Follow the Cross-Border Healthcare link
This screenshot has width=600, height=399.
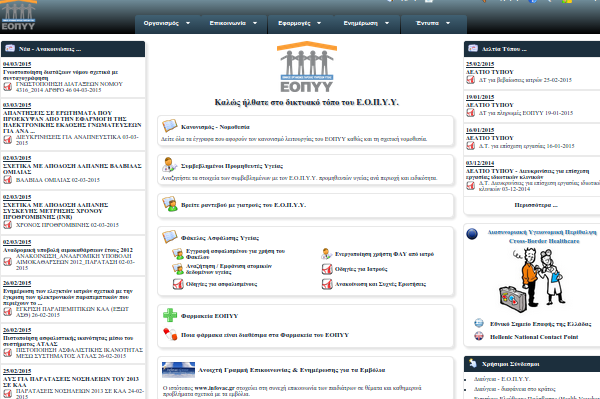(x=544, y=241)
